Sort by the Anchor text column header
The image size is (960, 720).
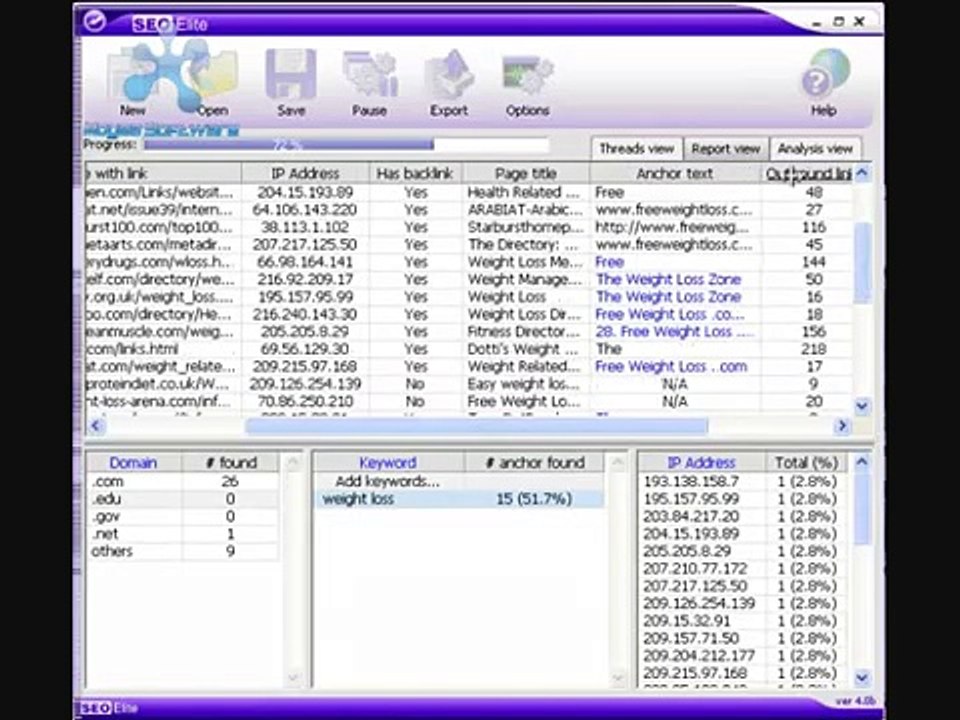point(675,173)
